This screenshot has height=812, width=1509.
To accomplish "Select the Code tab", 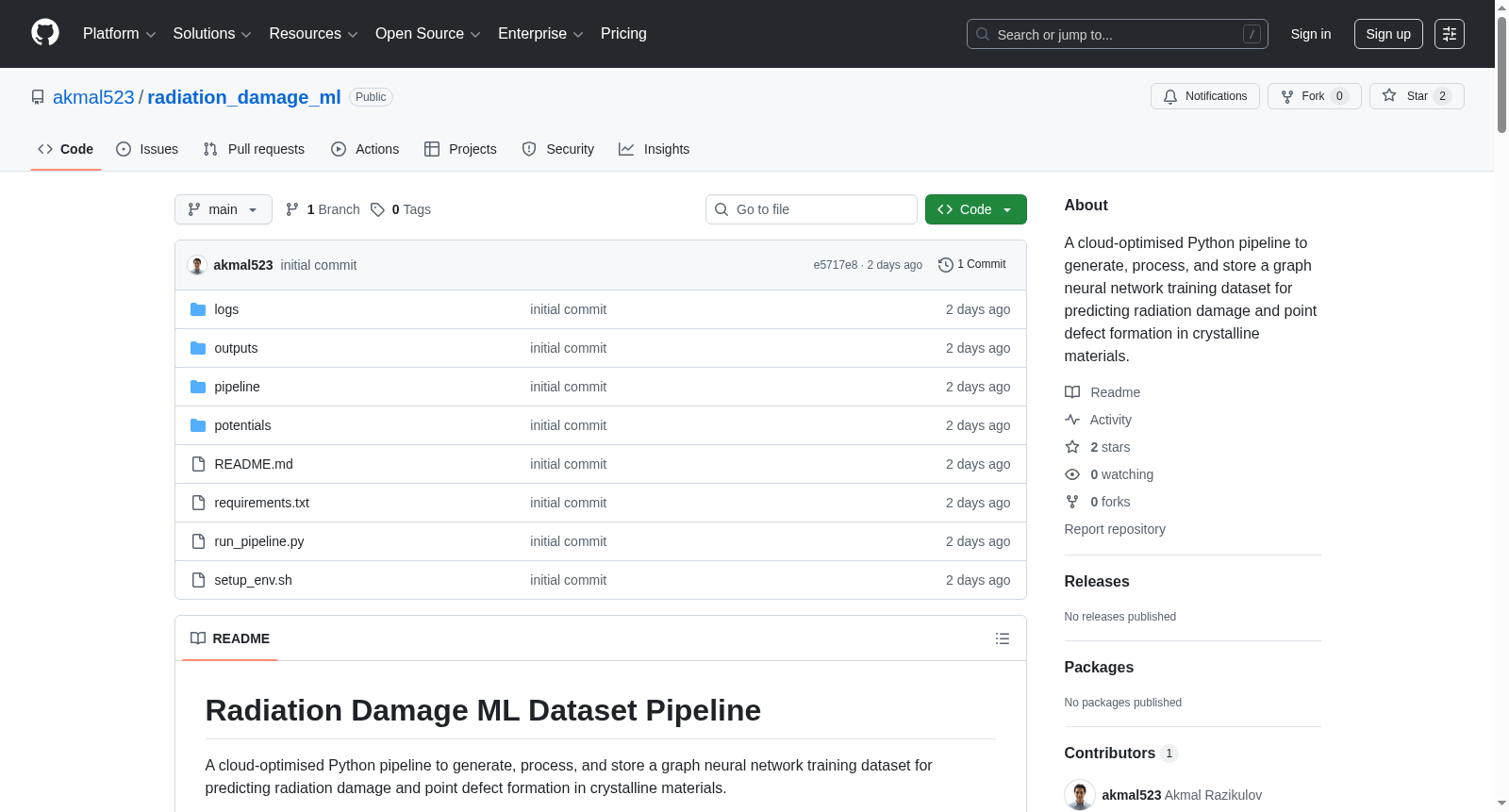I will pos(66,149).
